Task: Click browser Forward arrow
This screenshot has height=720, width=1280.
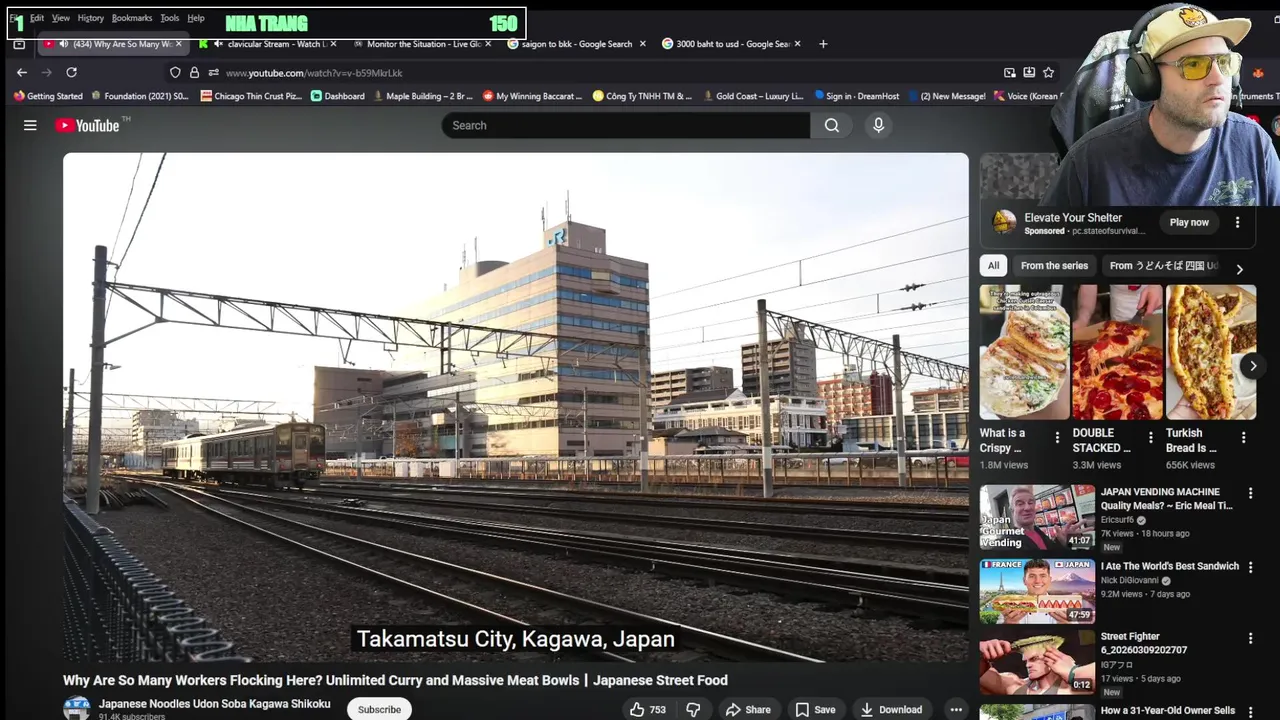Action: [x=46, y=72]
